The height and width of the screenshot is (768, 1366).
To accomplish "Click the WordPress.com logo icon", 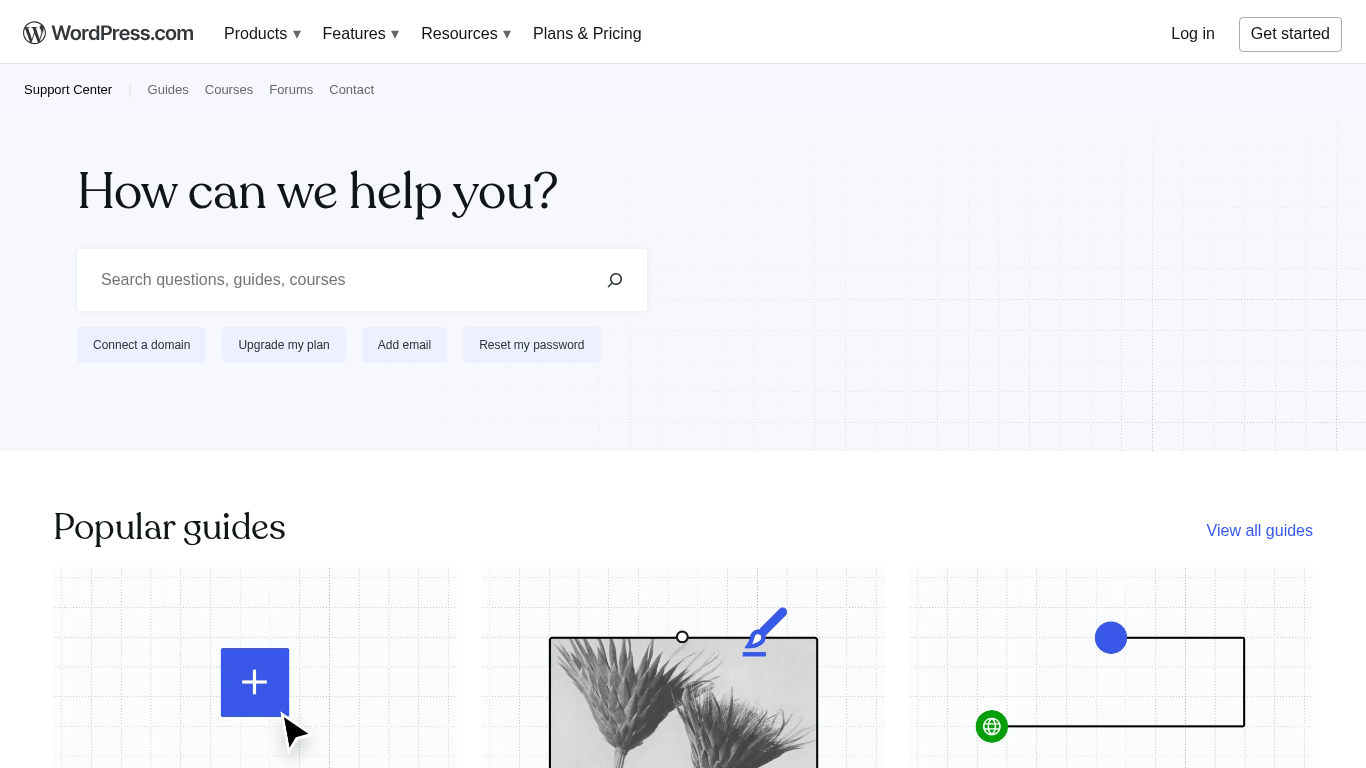I will [34, 33].
